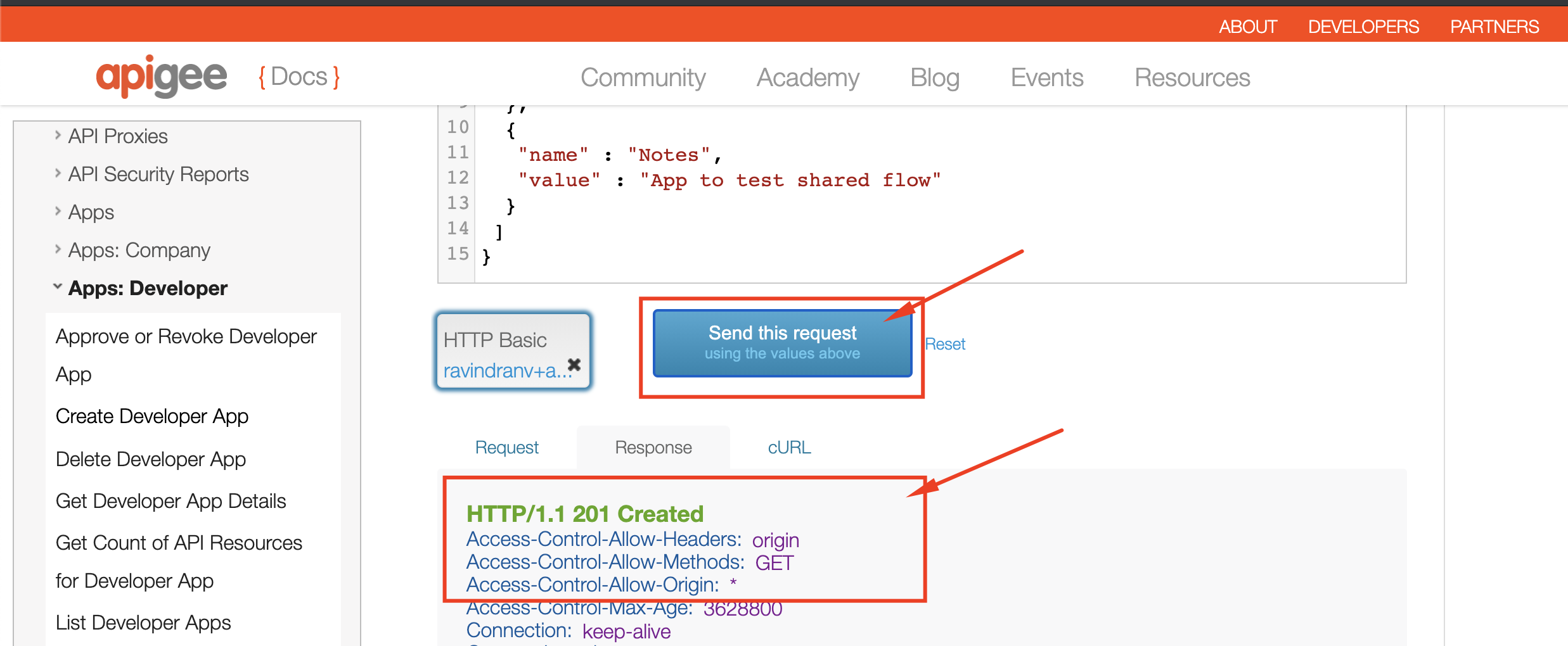Open Approve or Revoke Developer App

(186, 355)
